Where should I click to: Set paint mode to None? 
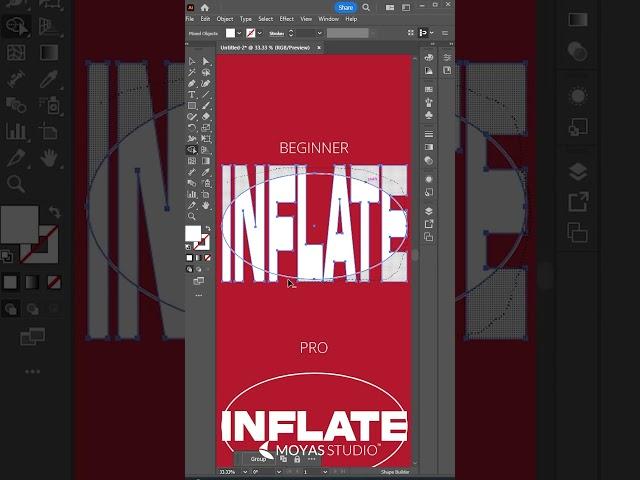click(208, 258)
